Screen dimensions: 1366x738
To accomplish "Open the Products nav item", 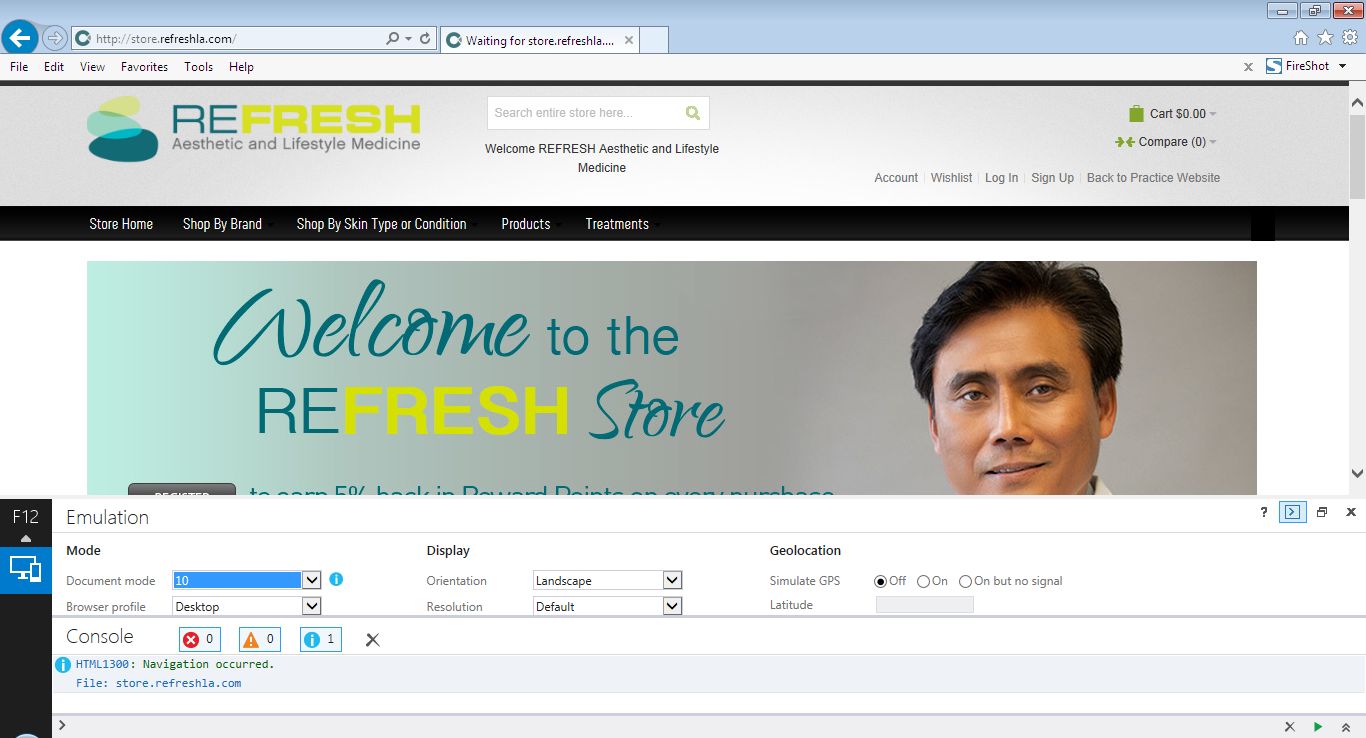I will pos(526,224).
